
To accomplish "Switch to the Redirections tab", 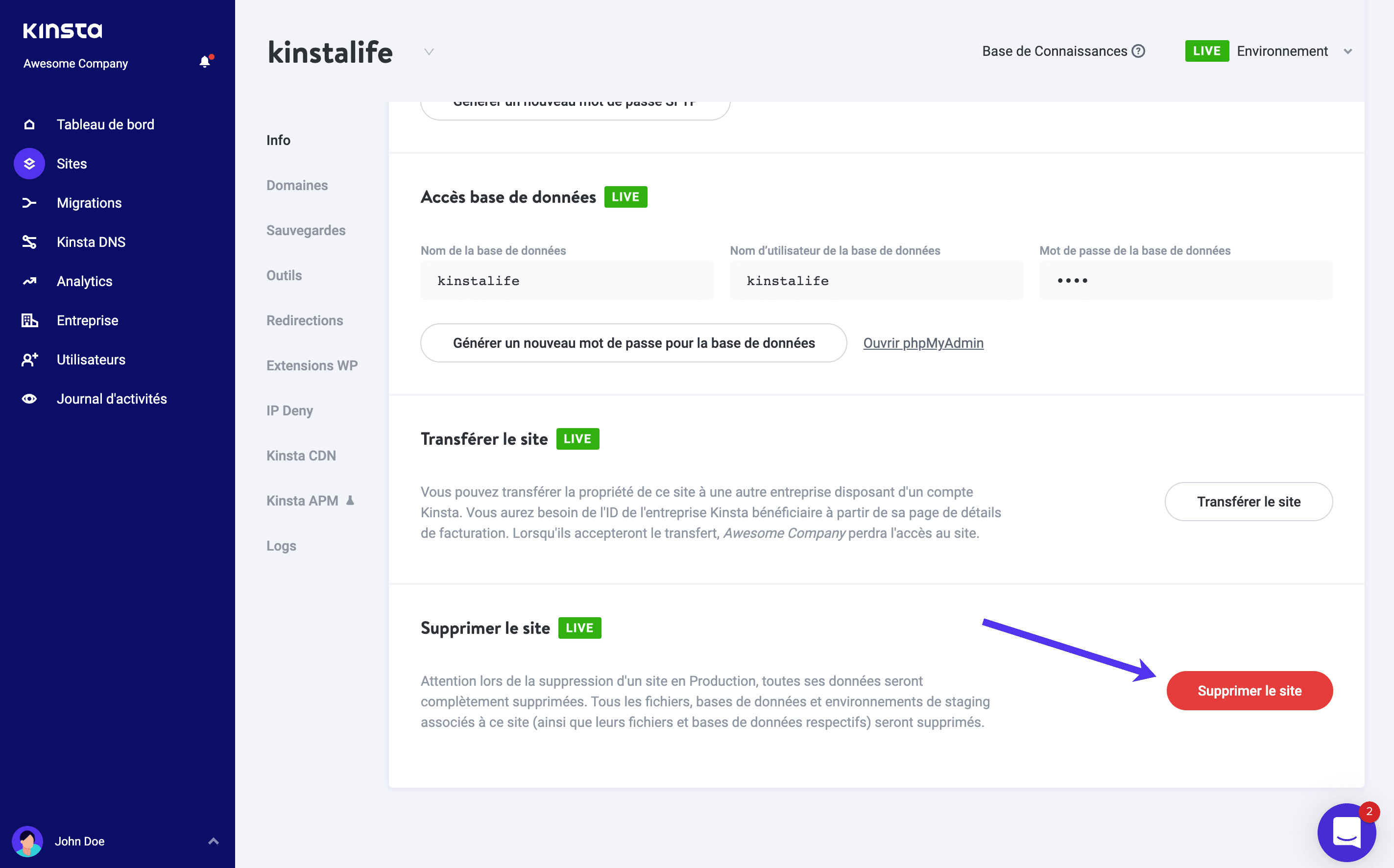I will tap(305, 320).
